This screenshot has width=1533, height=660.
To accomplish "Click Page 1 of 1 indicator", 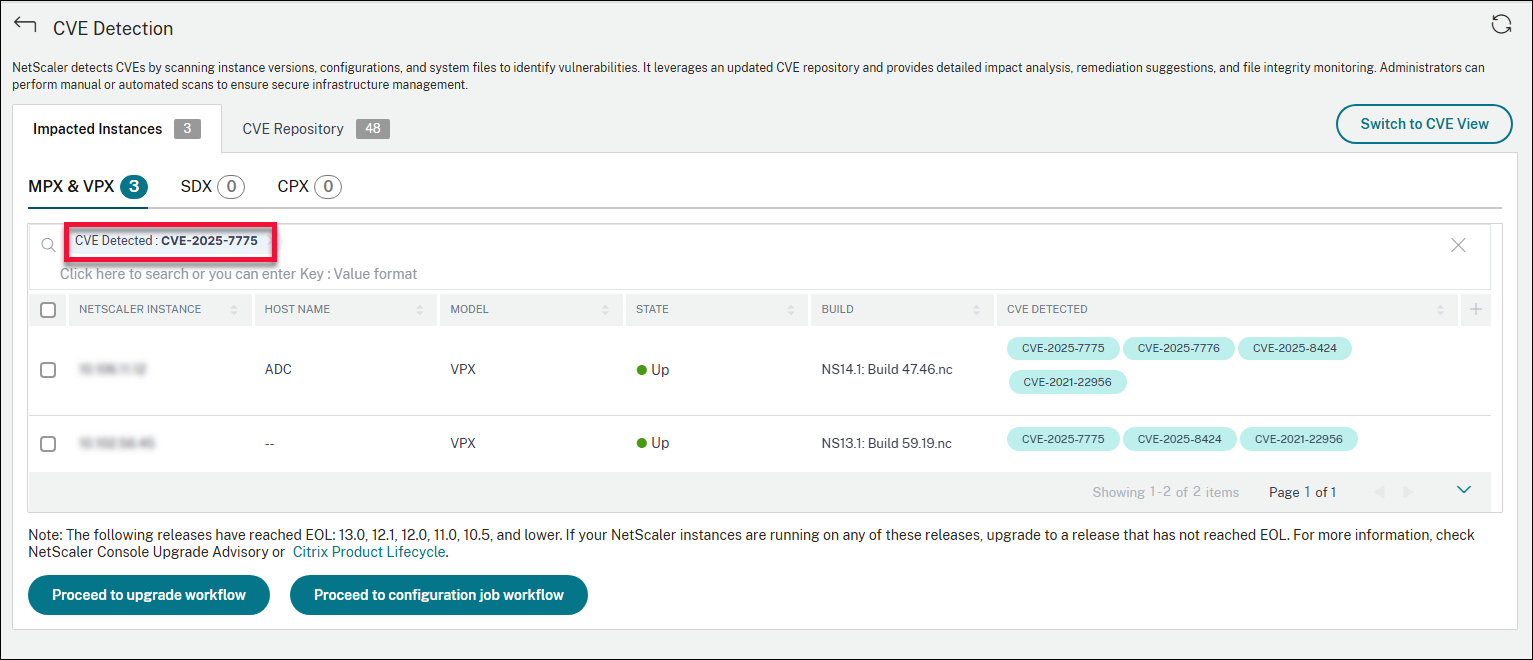I will [1302, 492].
